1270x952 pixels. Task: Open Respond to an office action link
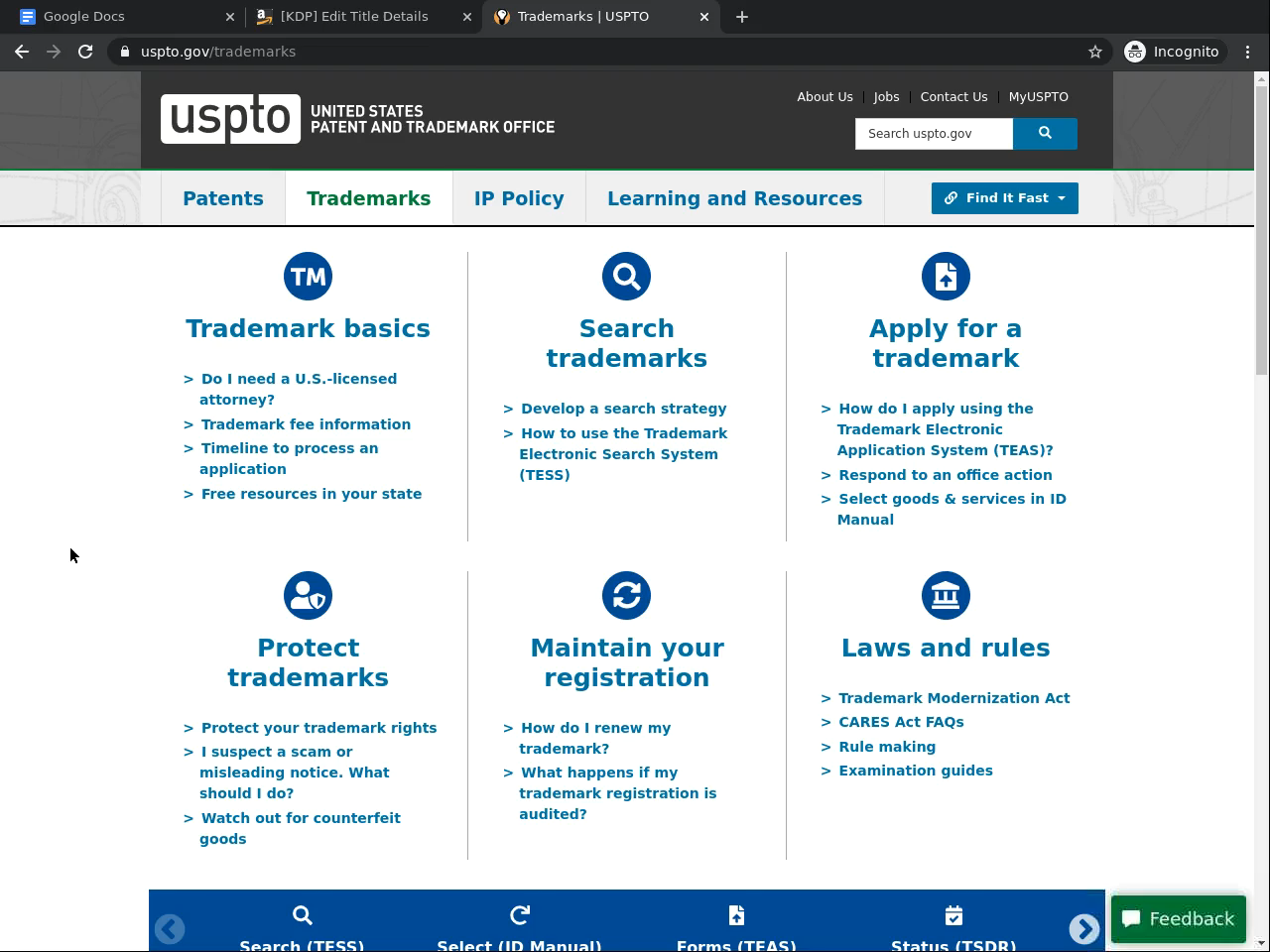945,475
